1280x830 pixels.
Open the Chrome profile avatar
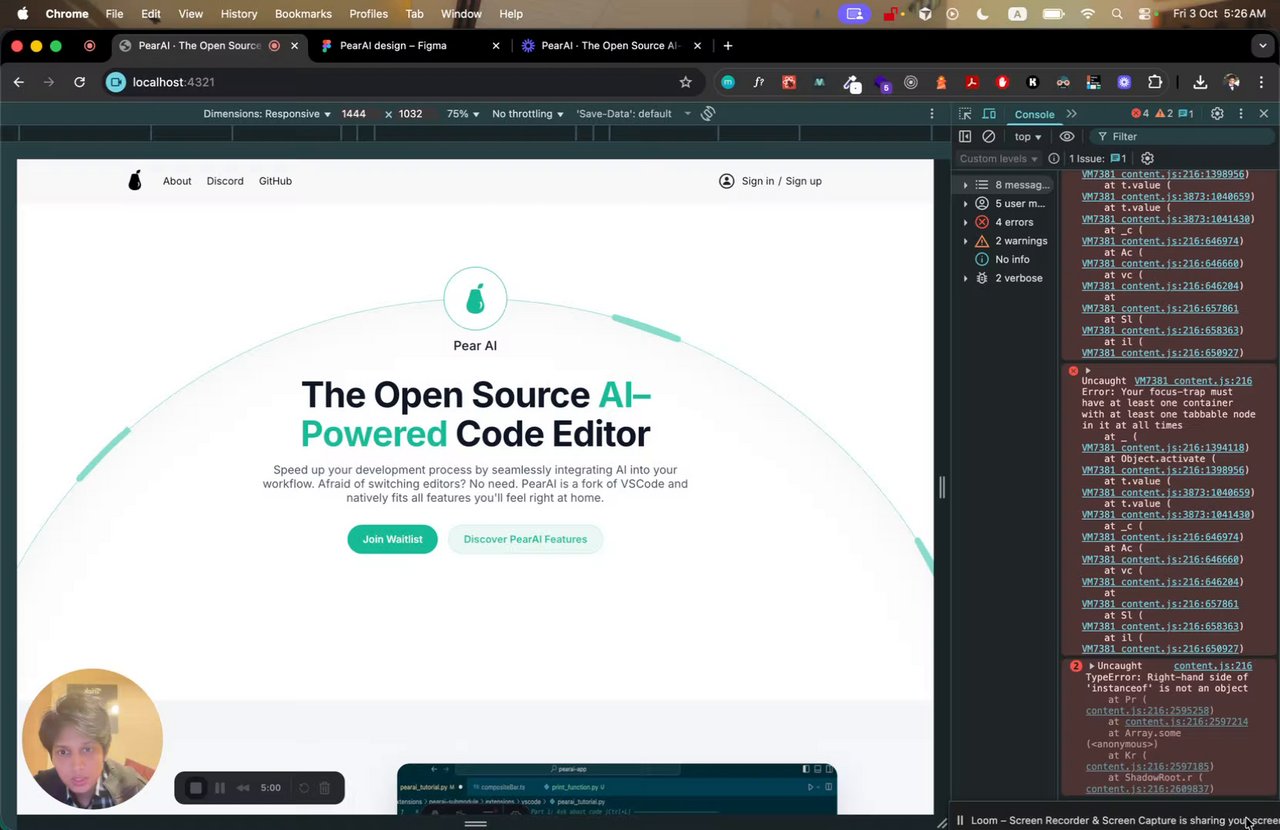point(1232,82)
